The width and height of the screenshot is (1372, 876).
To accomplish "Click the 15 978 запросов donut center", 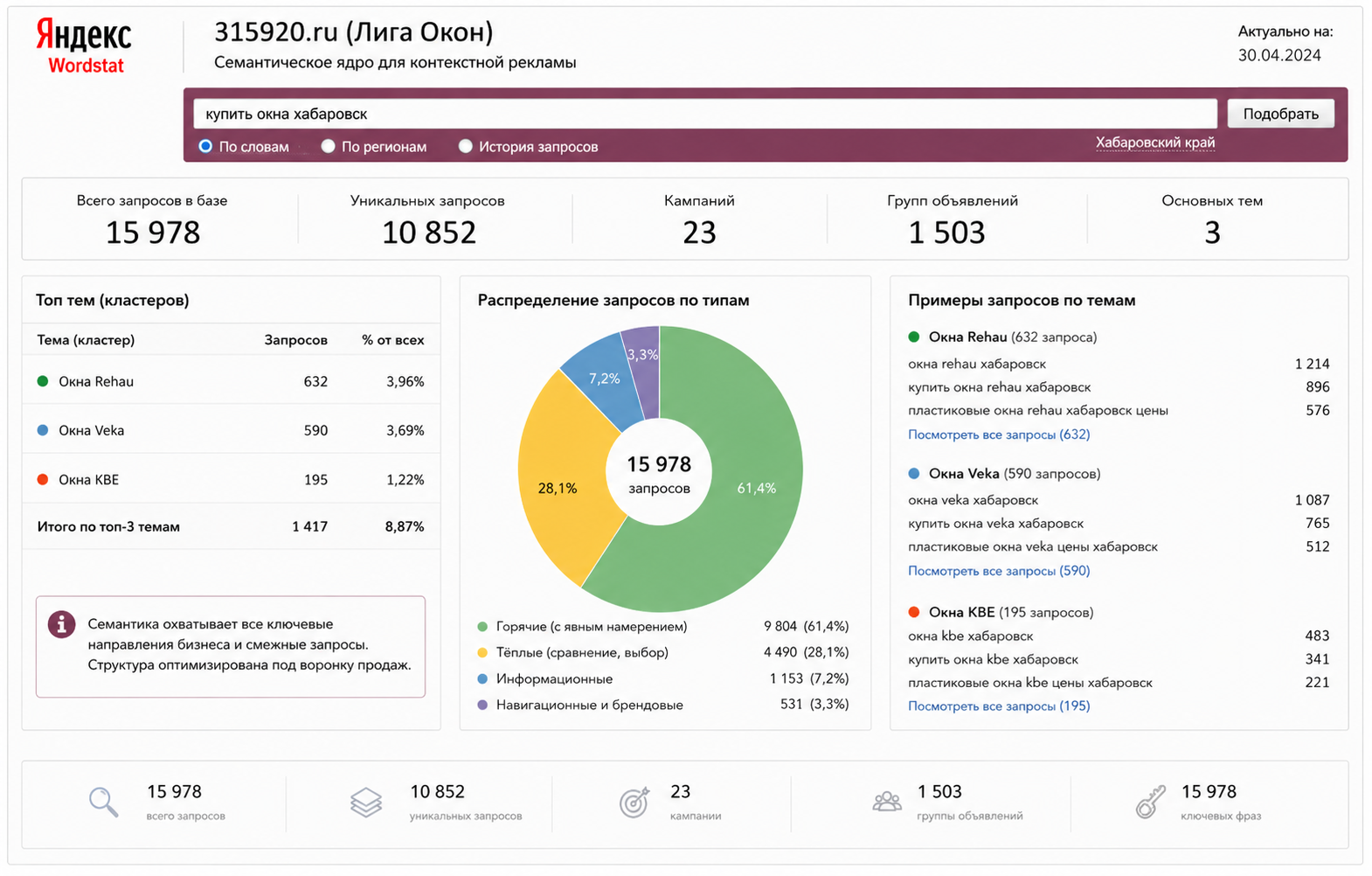I will coord(659,474).
